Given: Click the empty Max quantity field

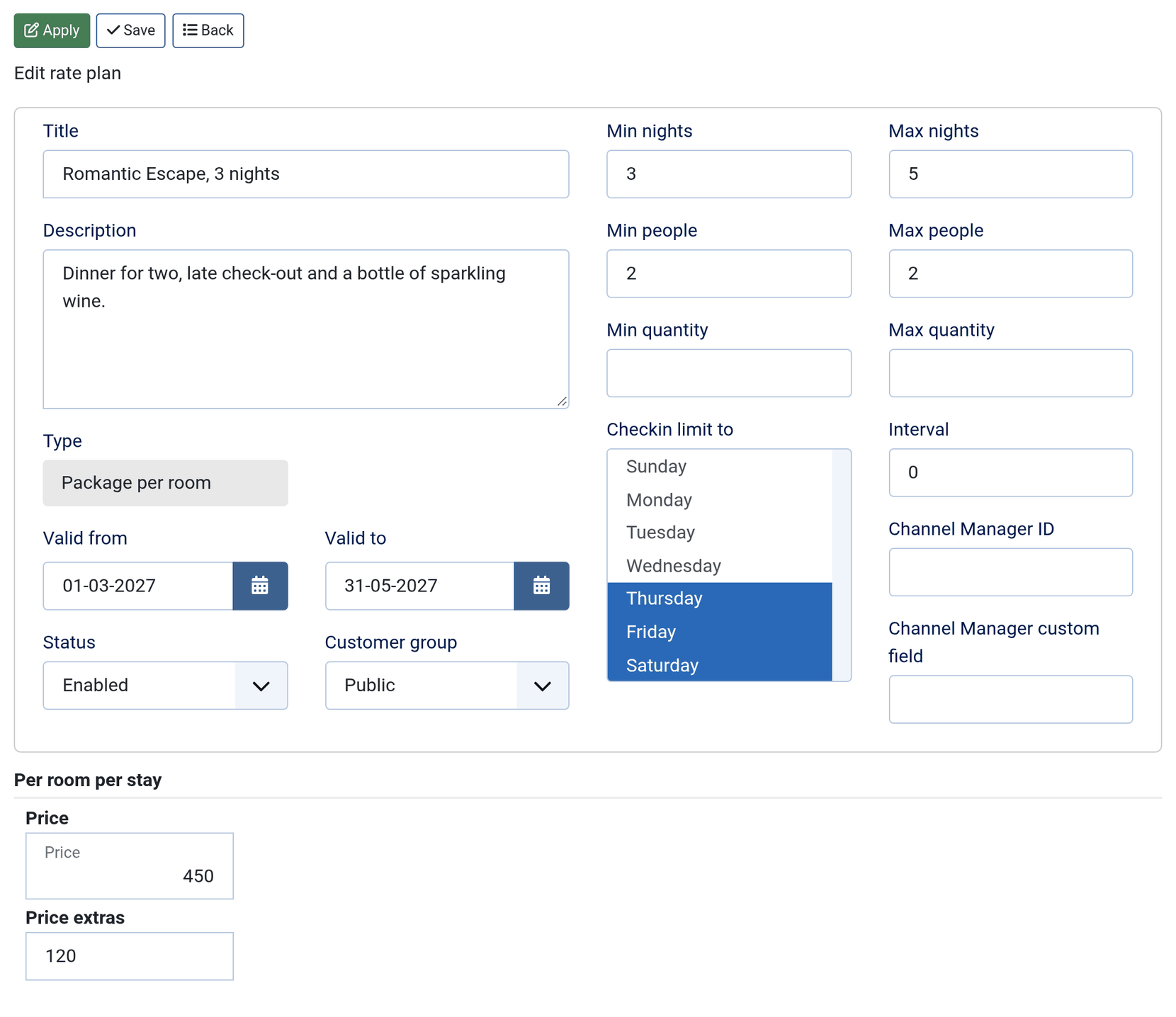Looking at the screenshot, I should point(1010,373).
